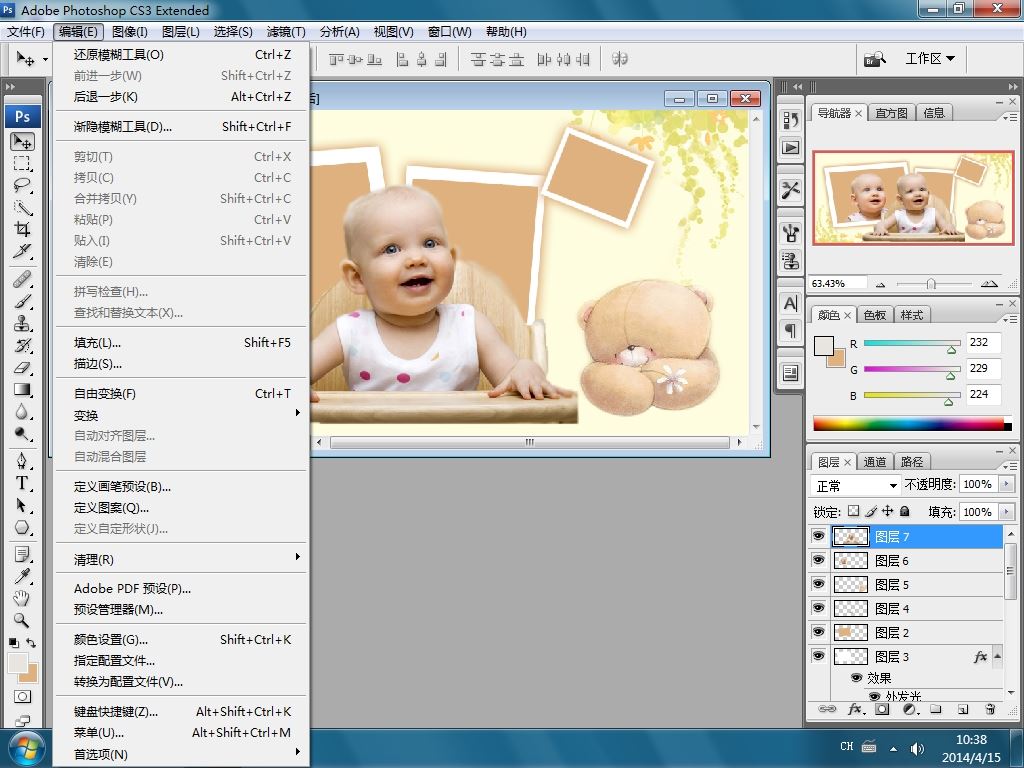Select the Pen tool
Image resolution: width=1024 pixels, height=768 pixels.
pyautogui.click(x=22, y=462)
